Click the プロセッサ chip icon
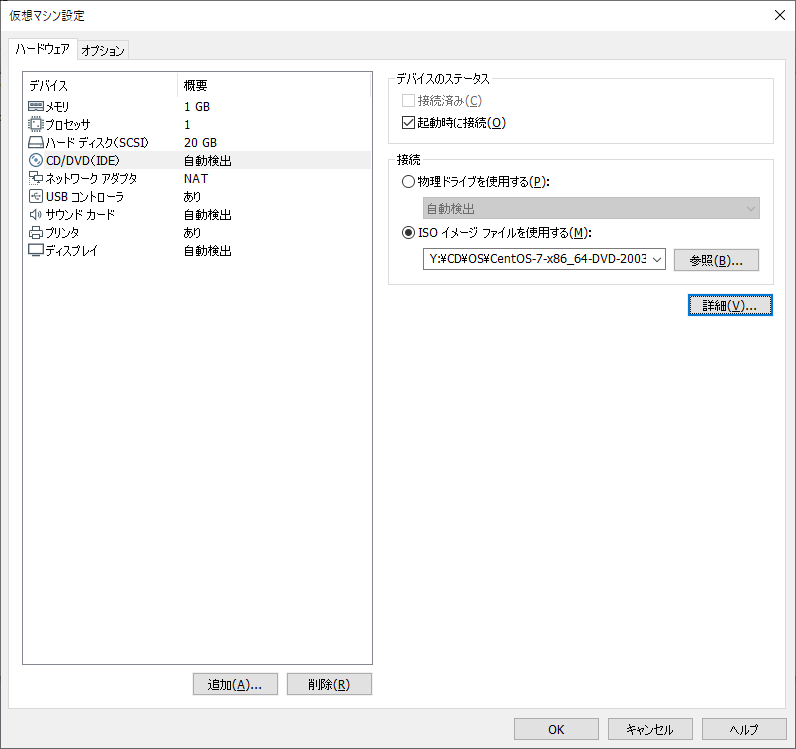796x749 pixels. pos(36,124)
